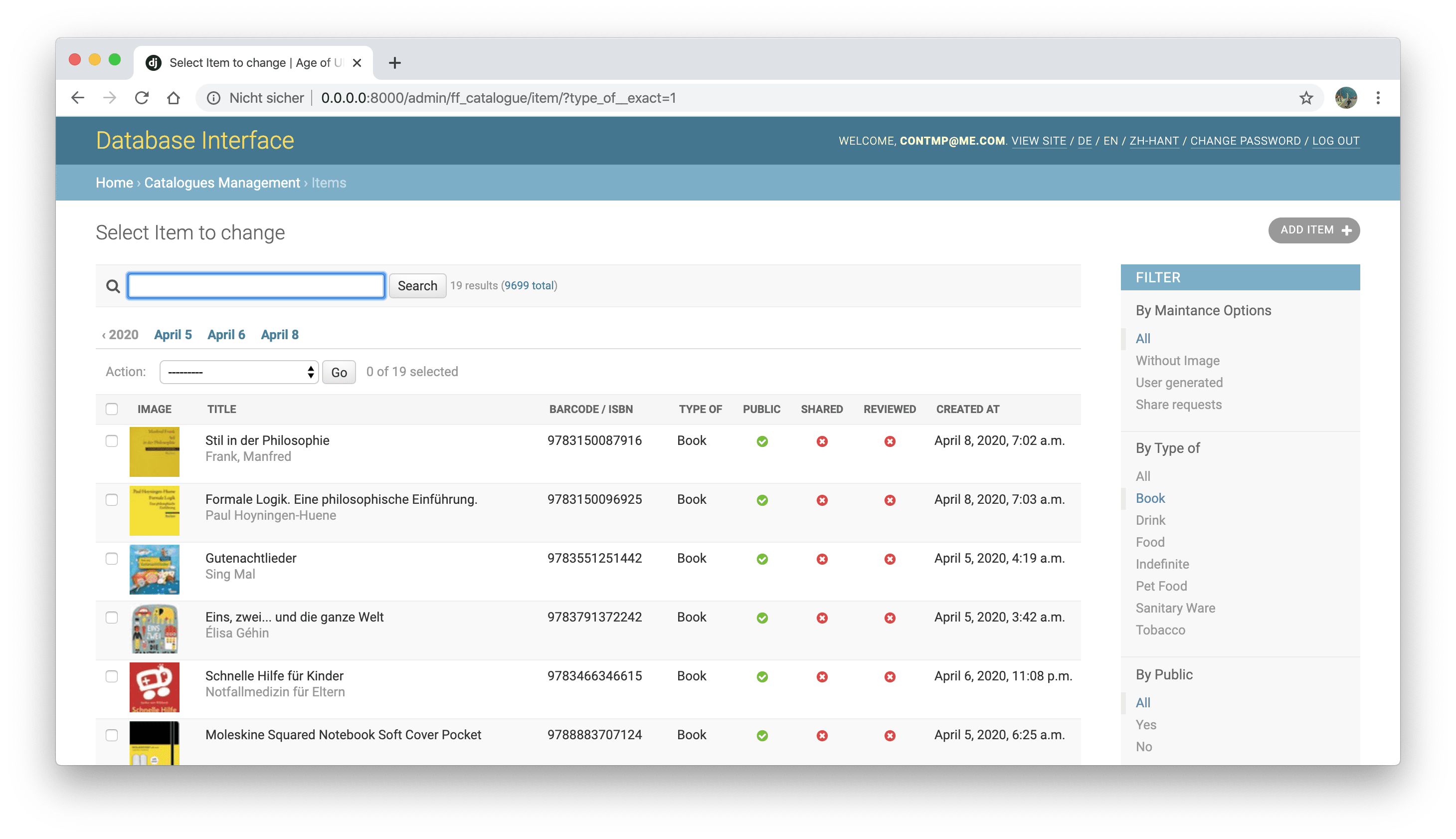Viewport: 1456px width, 839px height.
Task: Open a new browser tab with plus icon
Action: pos(394,63)
